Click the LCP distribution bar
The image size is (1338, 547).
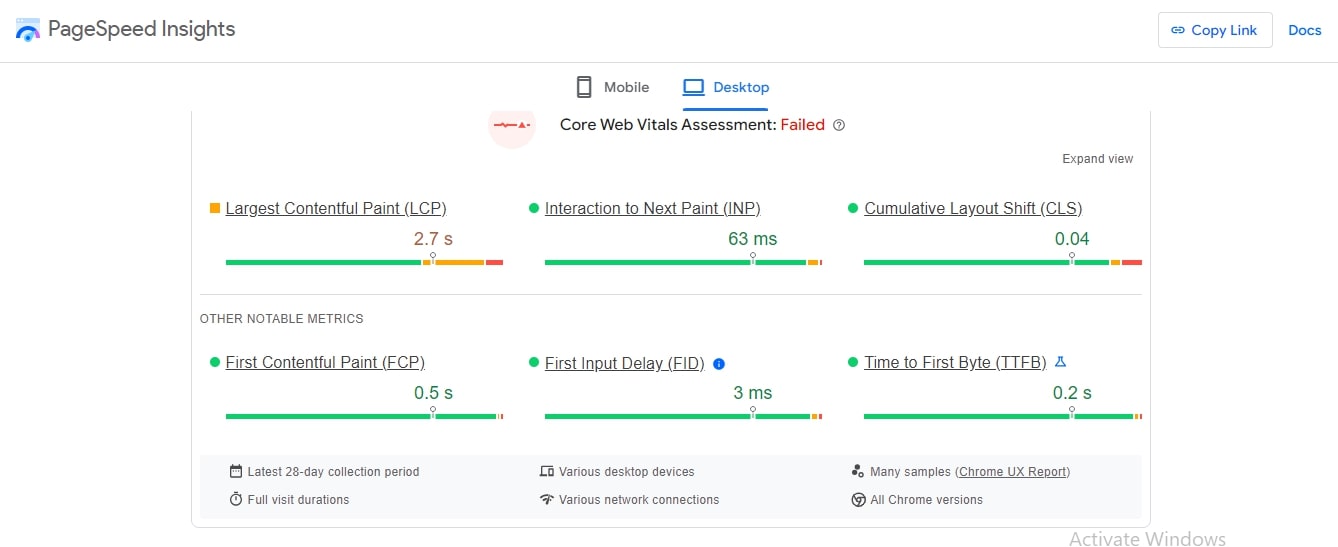pos(364,262)
